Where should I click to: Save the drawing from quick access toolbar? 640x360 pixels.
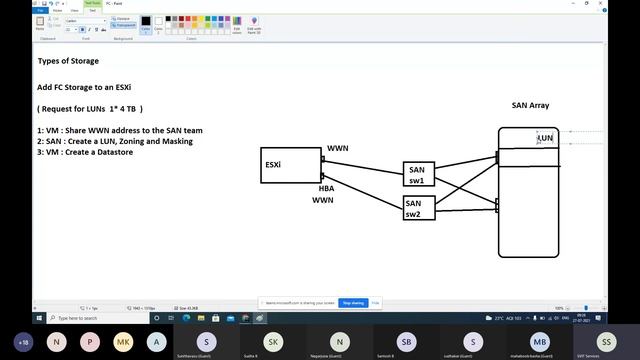pos(44,3)
